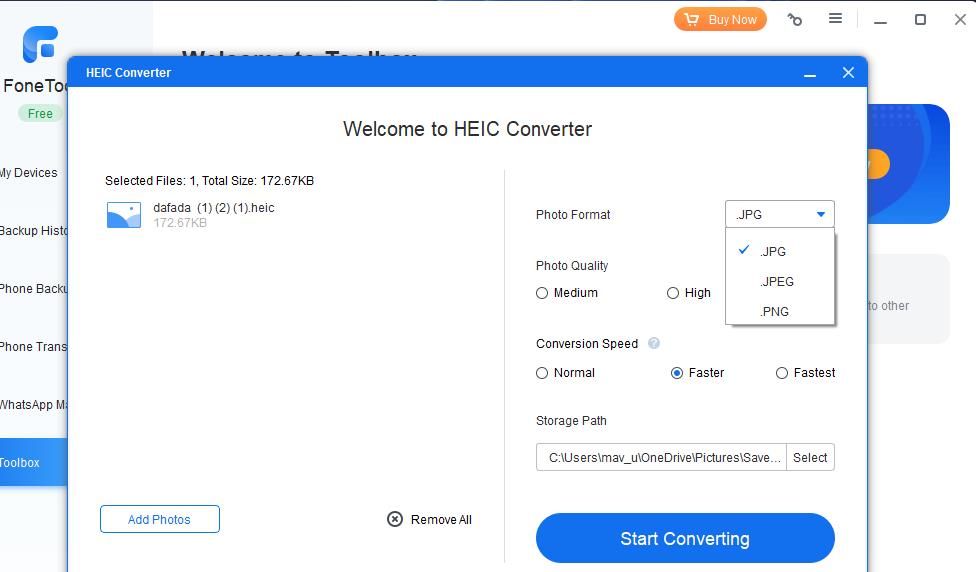Click Start Converting button
976x572 pixels.
tap(685, 538)
